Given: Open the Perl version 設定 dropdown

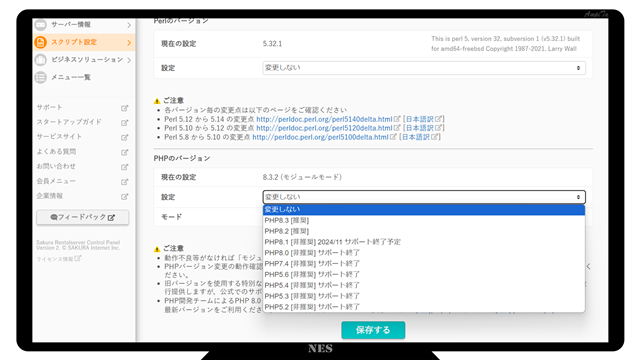Looking at the screenshot, I should [x=424, y=68].
